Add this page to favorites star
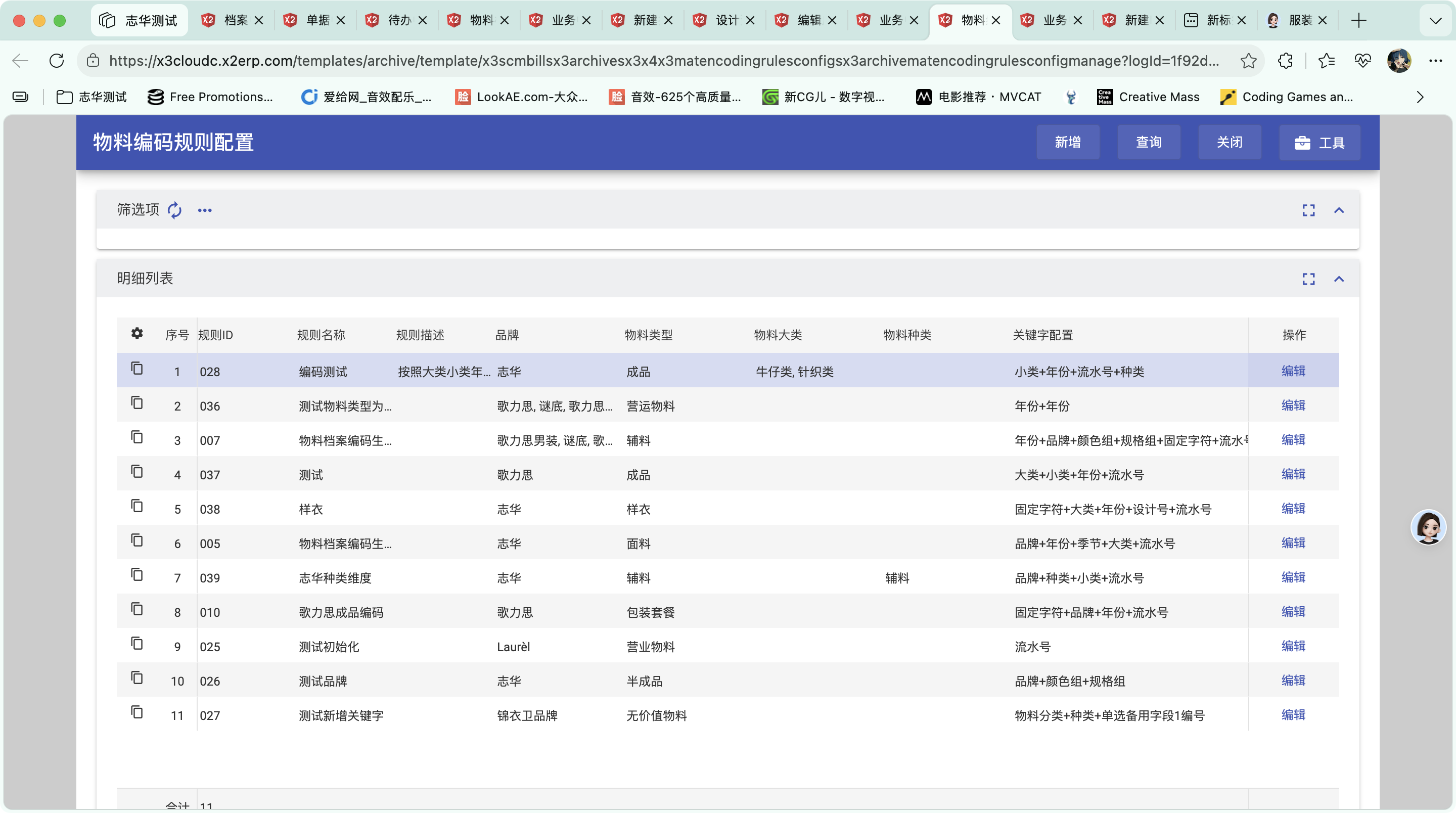 click(1248, 61)
